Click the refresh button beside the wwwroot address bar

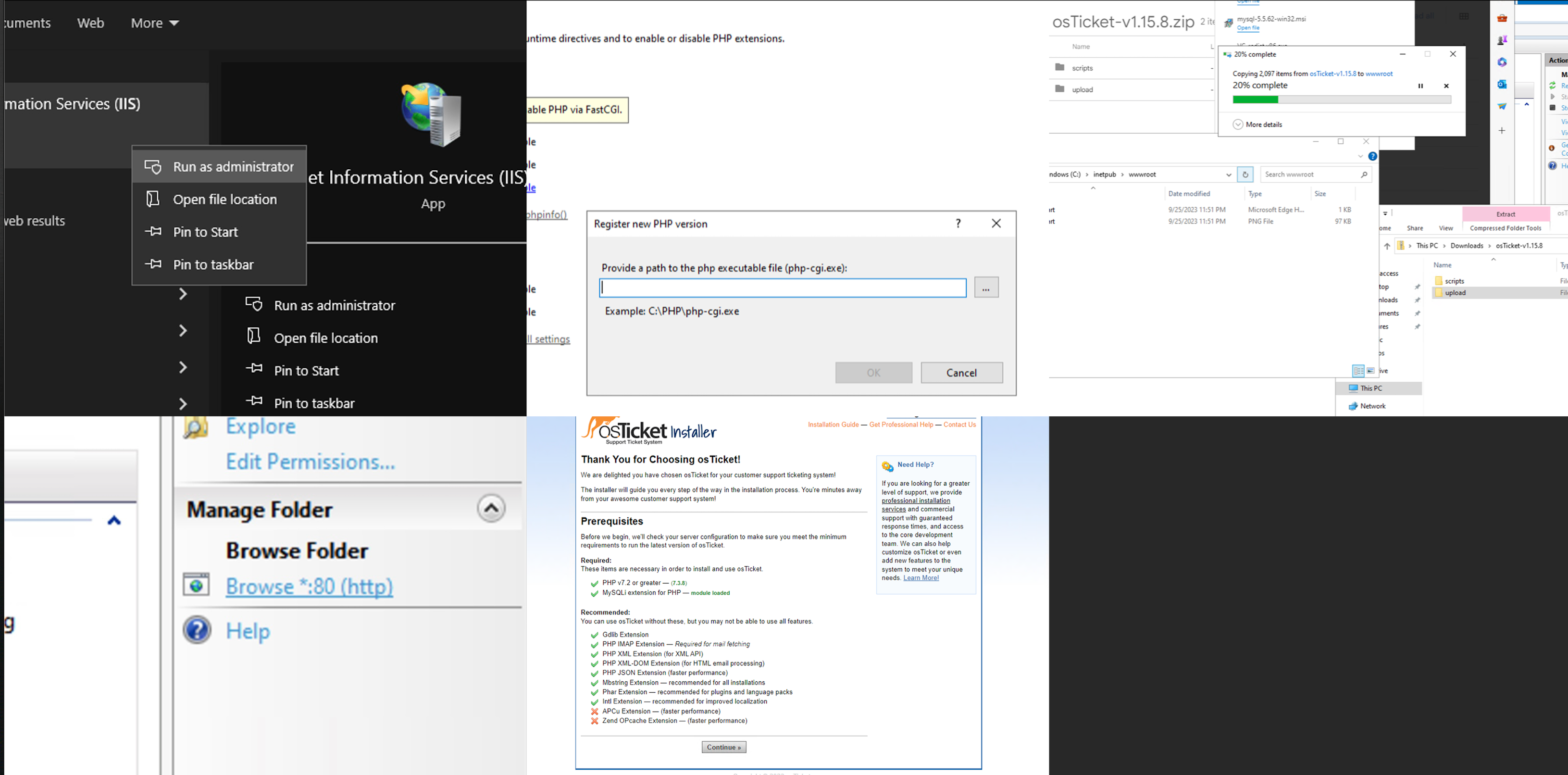pyautogui.click(x=1246, y=174)
